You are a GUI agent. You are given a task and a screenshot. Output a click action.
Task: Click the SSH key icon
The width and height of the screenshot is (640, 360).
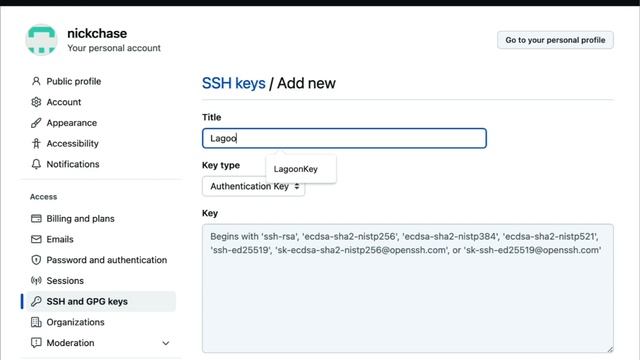(x=36, y=301)
